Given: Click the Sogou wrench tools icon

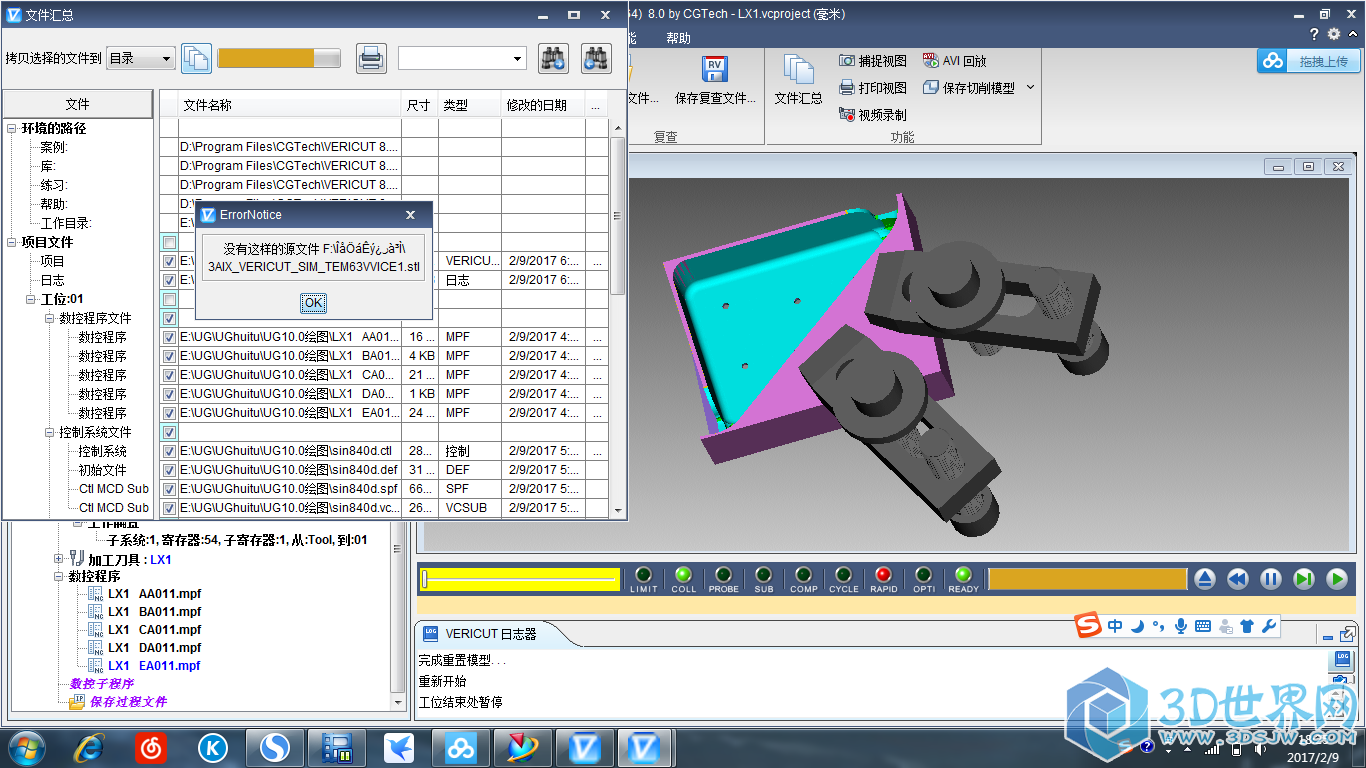Looking at the screenshot, I should coord(1269,626).
